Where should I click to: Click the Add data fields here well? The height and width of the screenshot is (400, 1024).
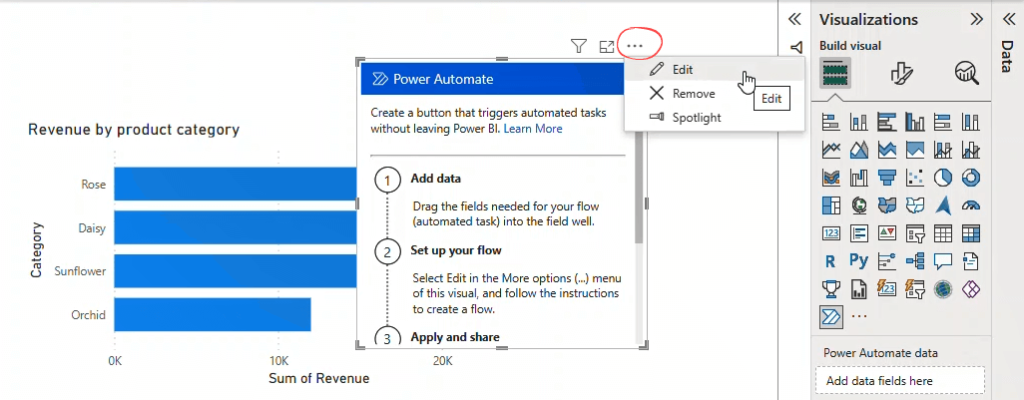tap(900, 380)
